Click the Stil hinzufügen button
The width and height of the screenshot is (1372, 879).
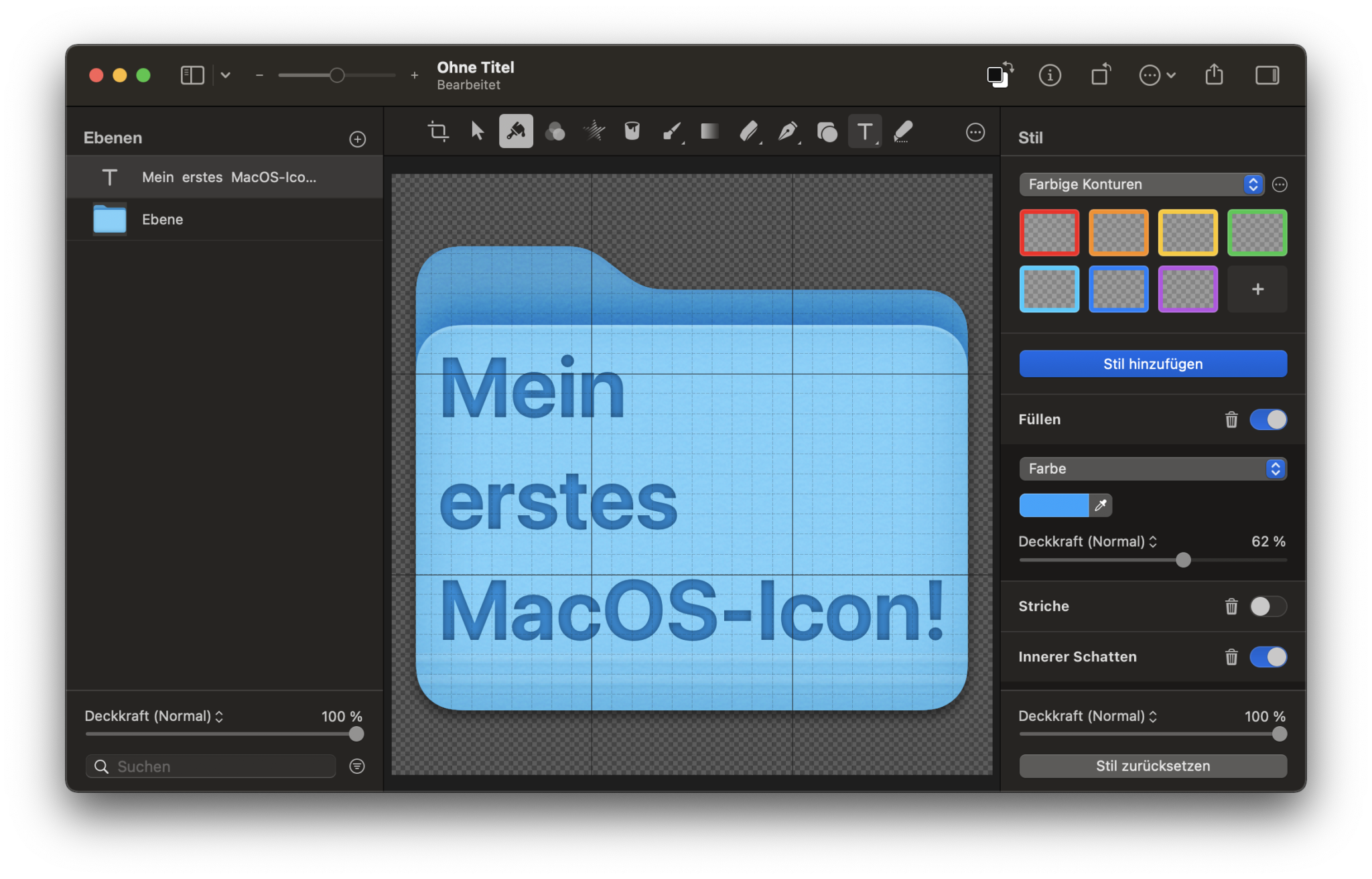click(1152, 363)
